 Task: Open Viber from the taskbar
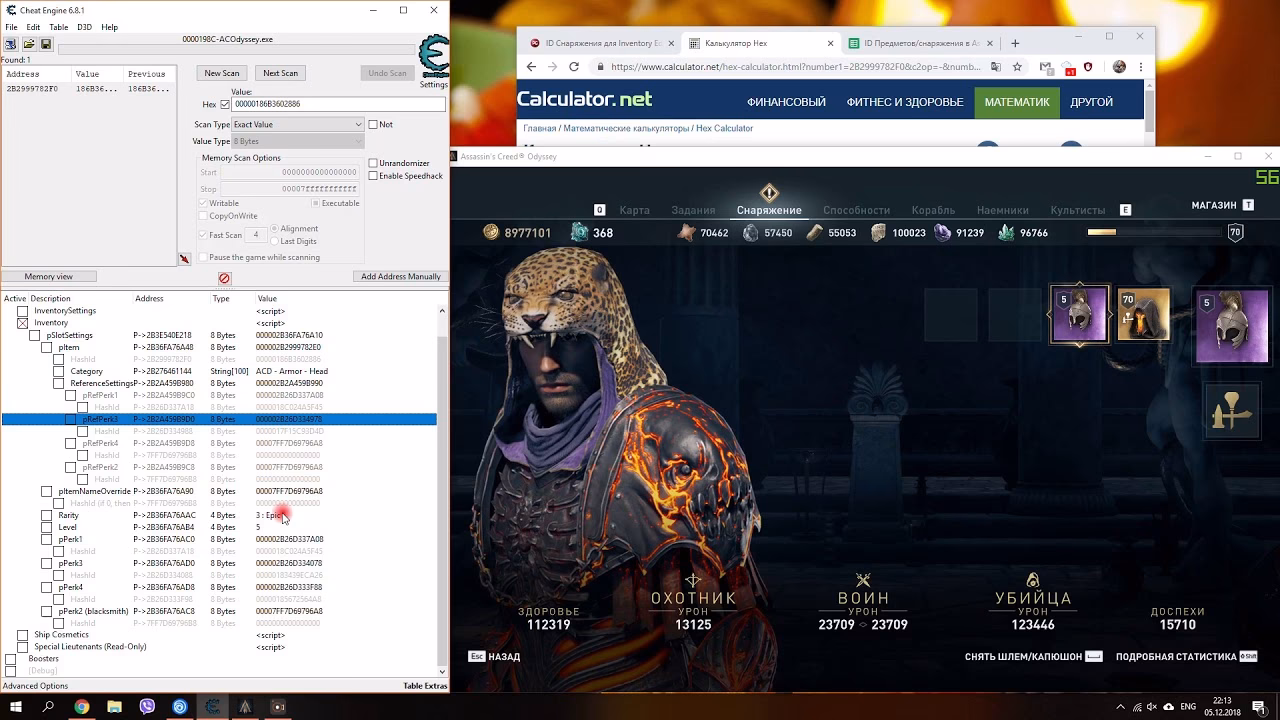[x=147, y=707]
